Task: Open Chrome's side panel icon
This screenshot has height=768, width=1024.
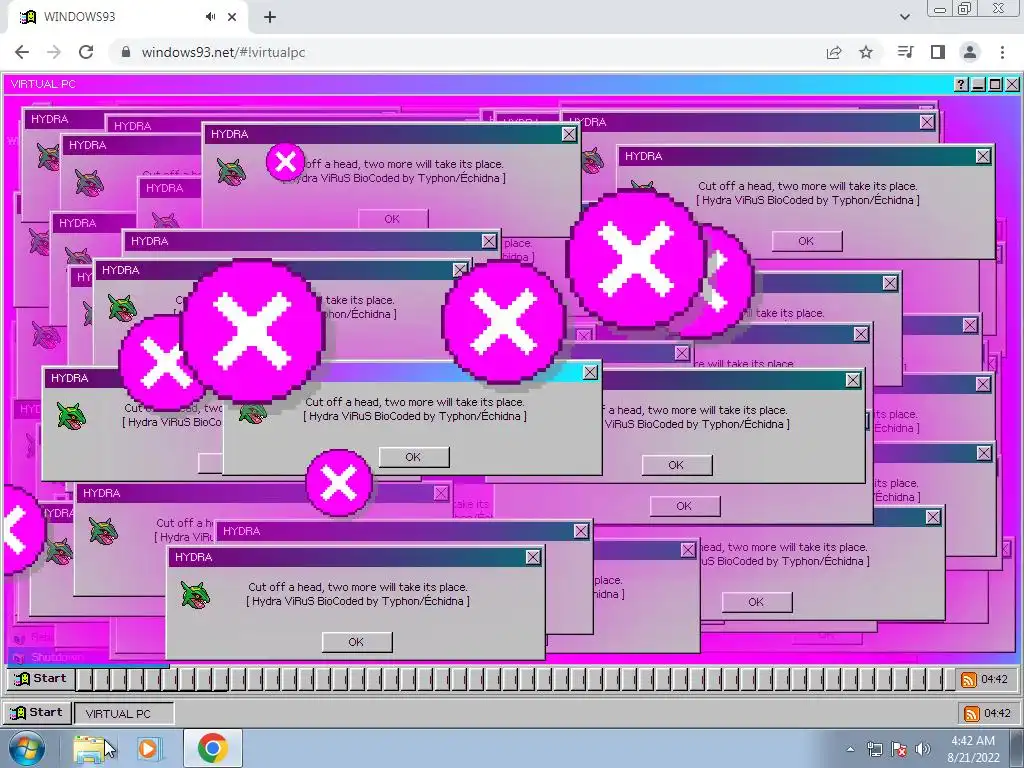Action: 938,52
